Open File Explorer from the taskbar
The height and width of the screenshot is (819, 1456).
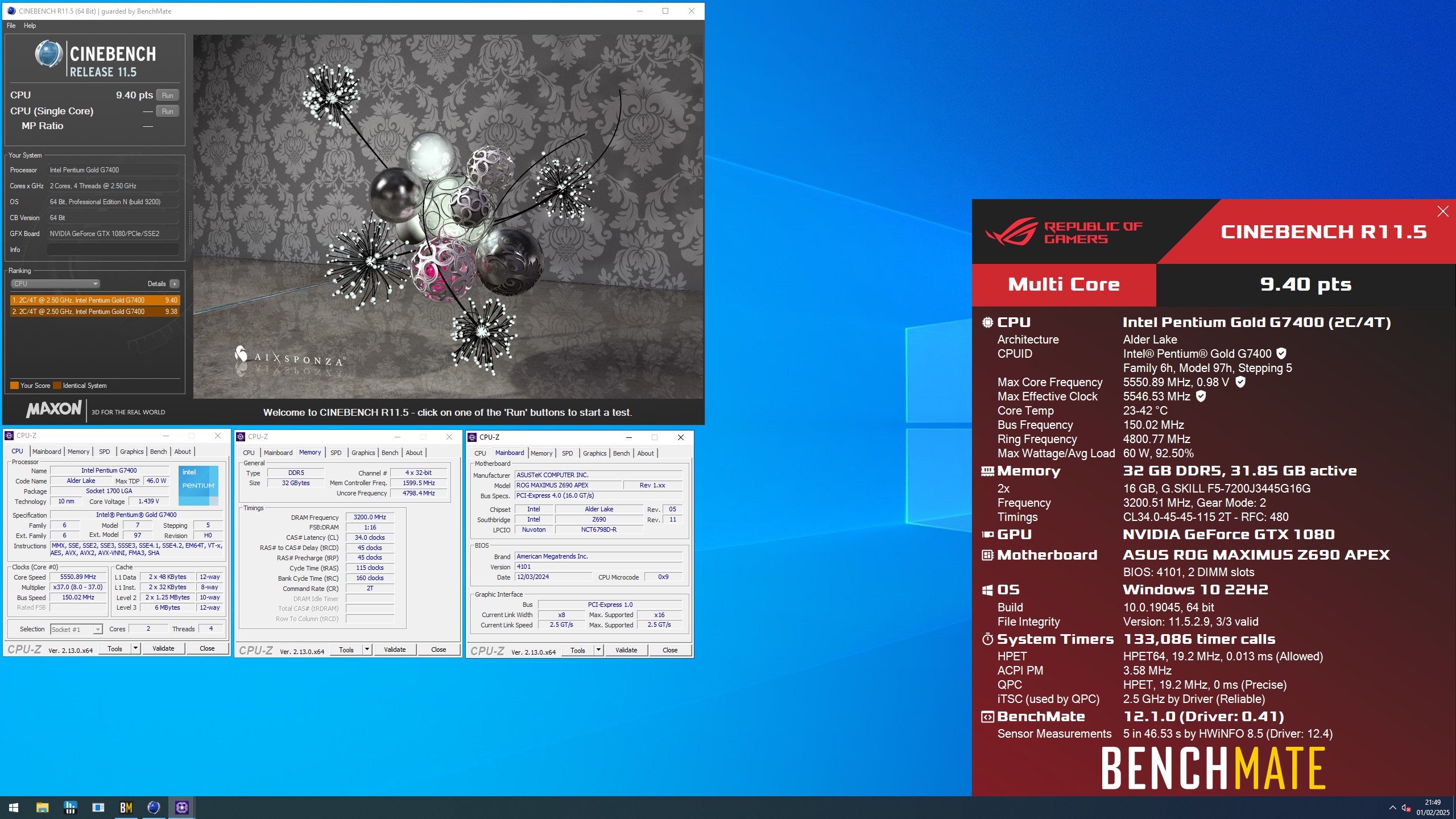click(x=42, y=808)
